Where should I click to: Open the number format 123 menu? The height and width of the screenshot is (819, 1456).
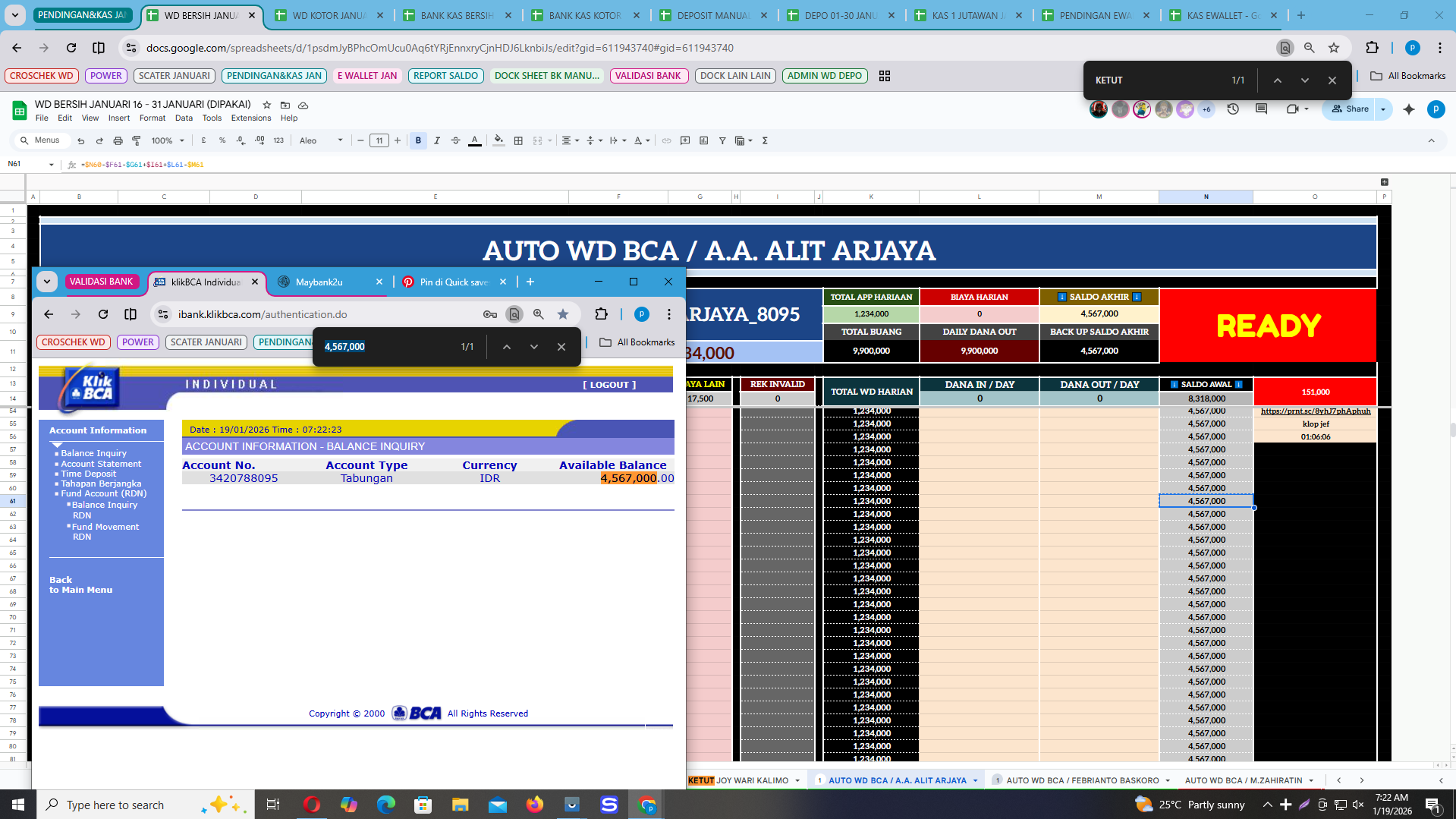point(278,140)
